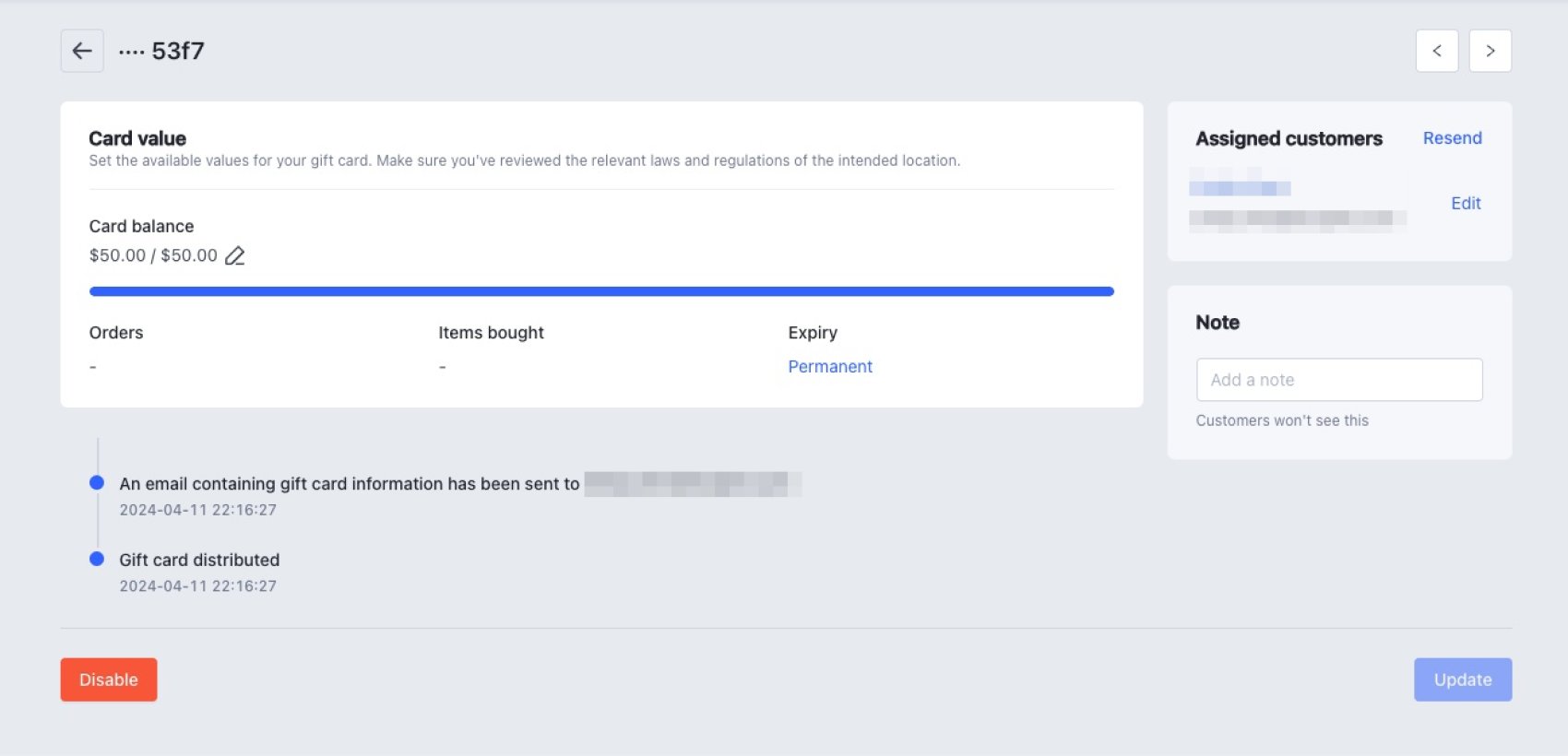Open the Permanent expiry setting
The width and height of the screenshot is (1568, 756).
tap(829, 366)
